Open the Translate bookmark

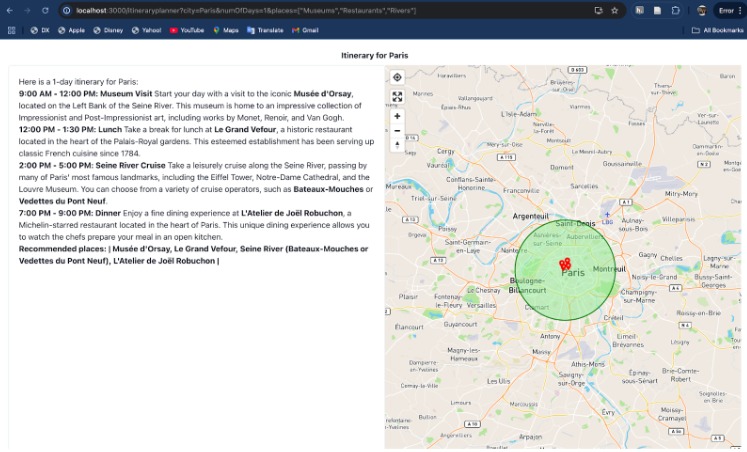point(265,30)
